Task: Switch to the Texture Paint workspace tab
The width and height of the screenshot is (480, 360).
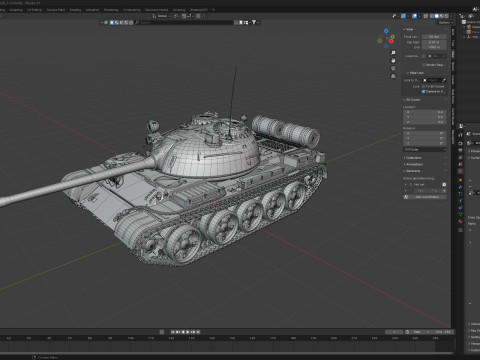Action: (56, 10)
